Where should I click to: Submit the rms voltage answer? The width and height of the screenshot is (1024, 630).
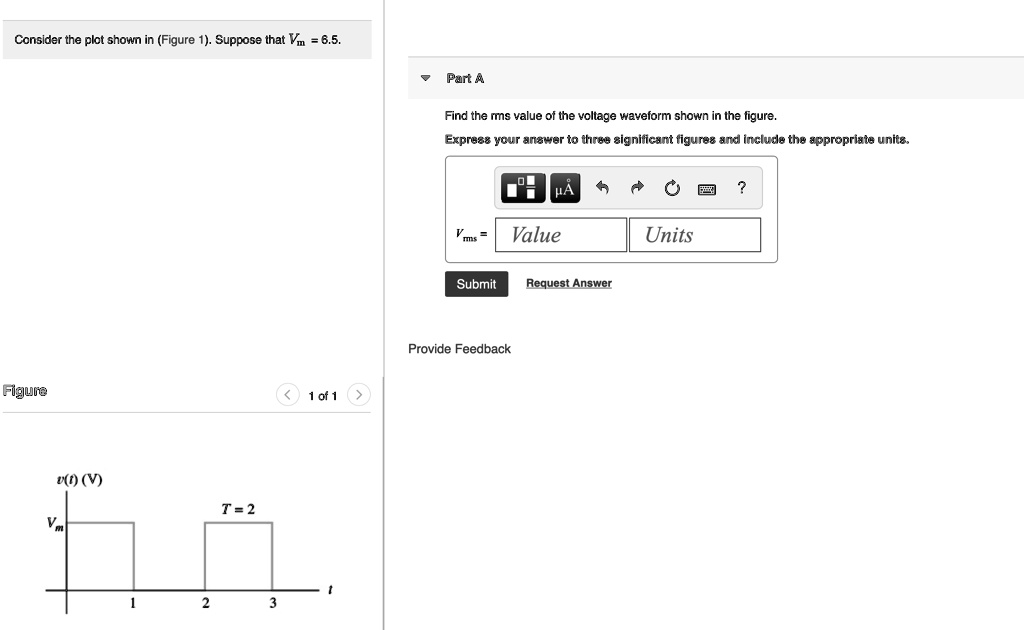(x=476, y=284)
